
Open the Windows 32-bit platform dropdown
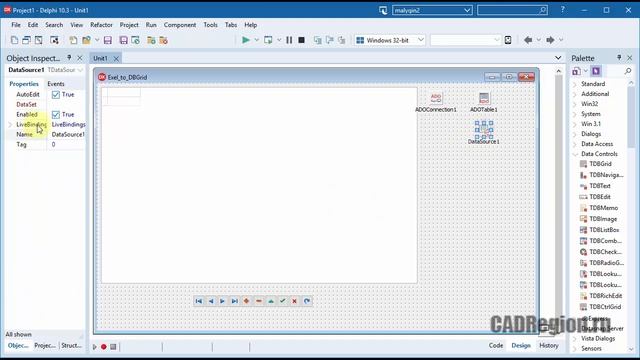tap(420, 40)
